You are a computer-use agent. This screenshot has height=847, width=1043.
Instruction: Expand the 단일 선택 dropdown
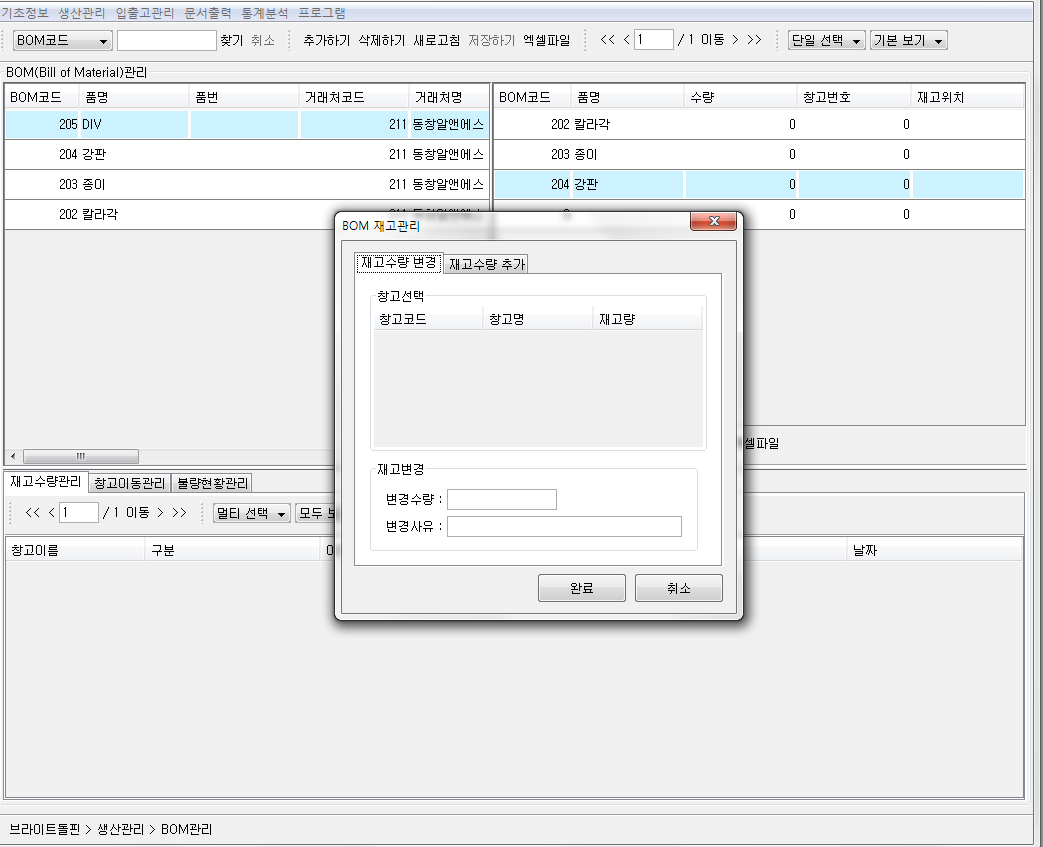(826, 41)
